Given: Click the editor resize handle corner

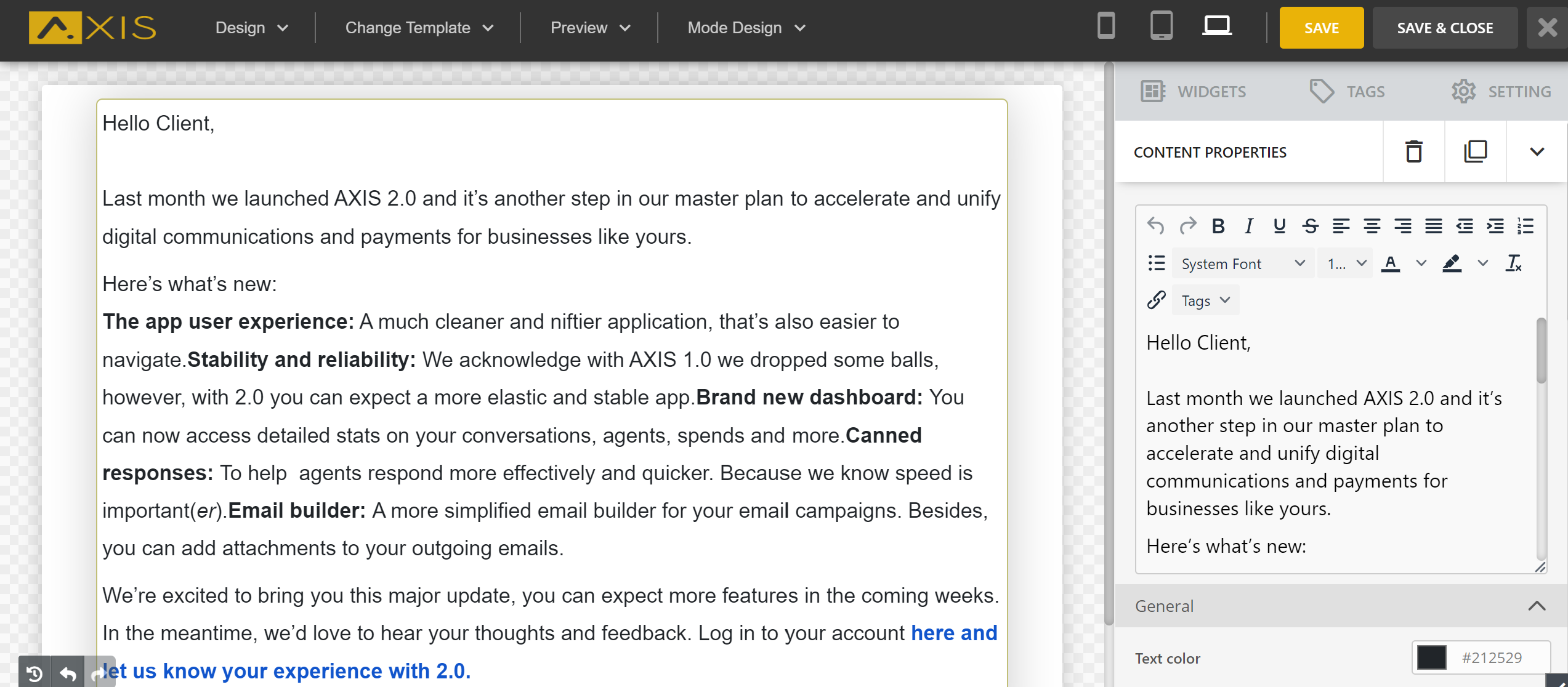Looking at the screenshot, I should (x=1540, y=566).
